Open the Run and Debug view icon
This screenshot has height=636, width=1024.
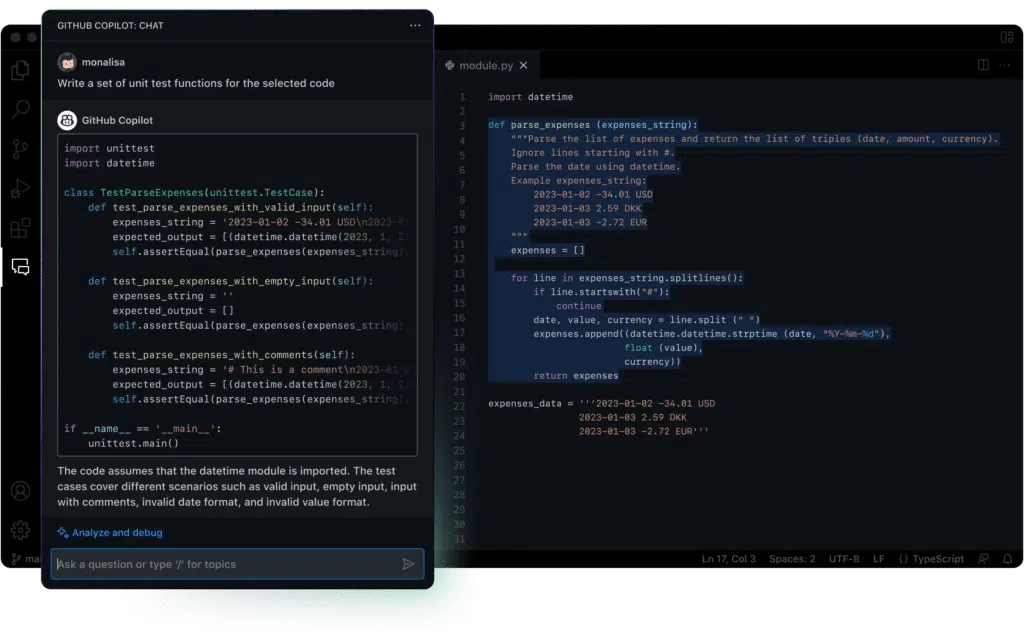20,189
